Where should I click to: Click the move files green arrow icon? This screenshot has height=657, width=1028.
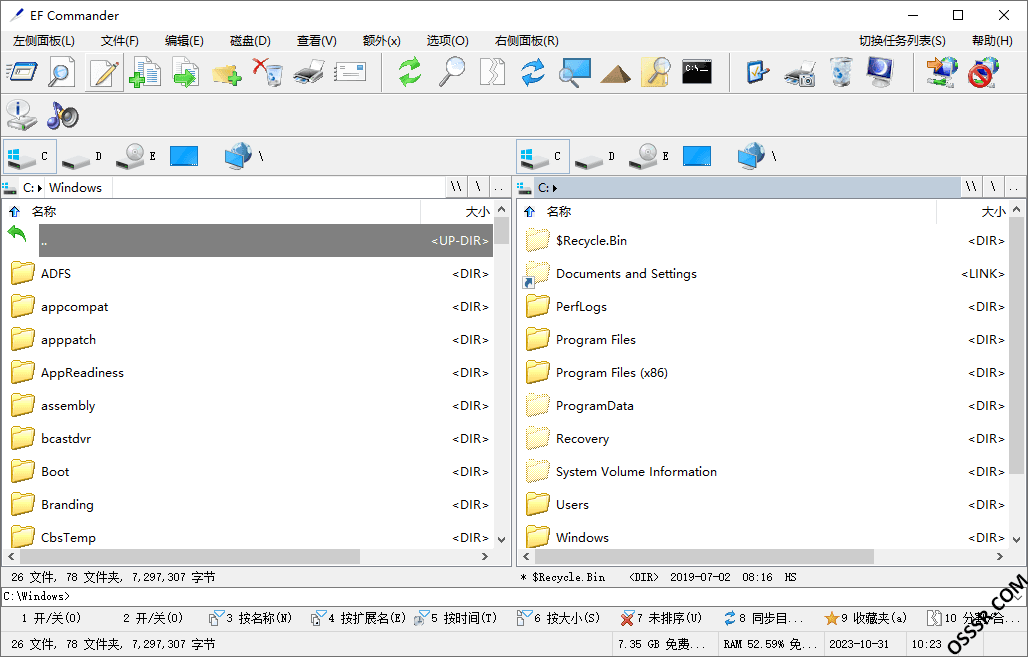[x=186, y=72]
